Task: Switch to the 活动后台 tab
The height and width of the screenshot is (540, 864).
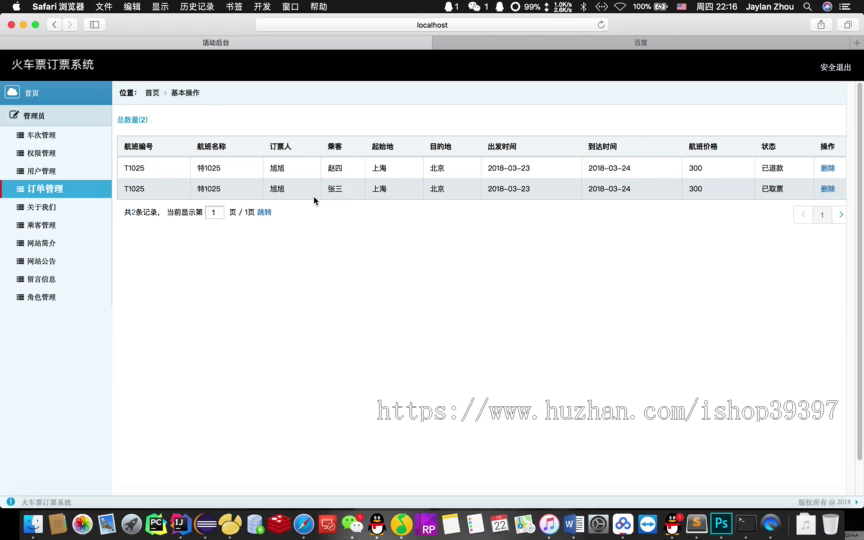Action: tap(216, 42)
